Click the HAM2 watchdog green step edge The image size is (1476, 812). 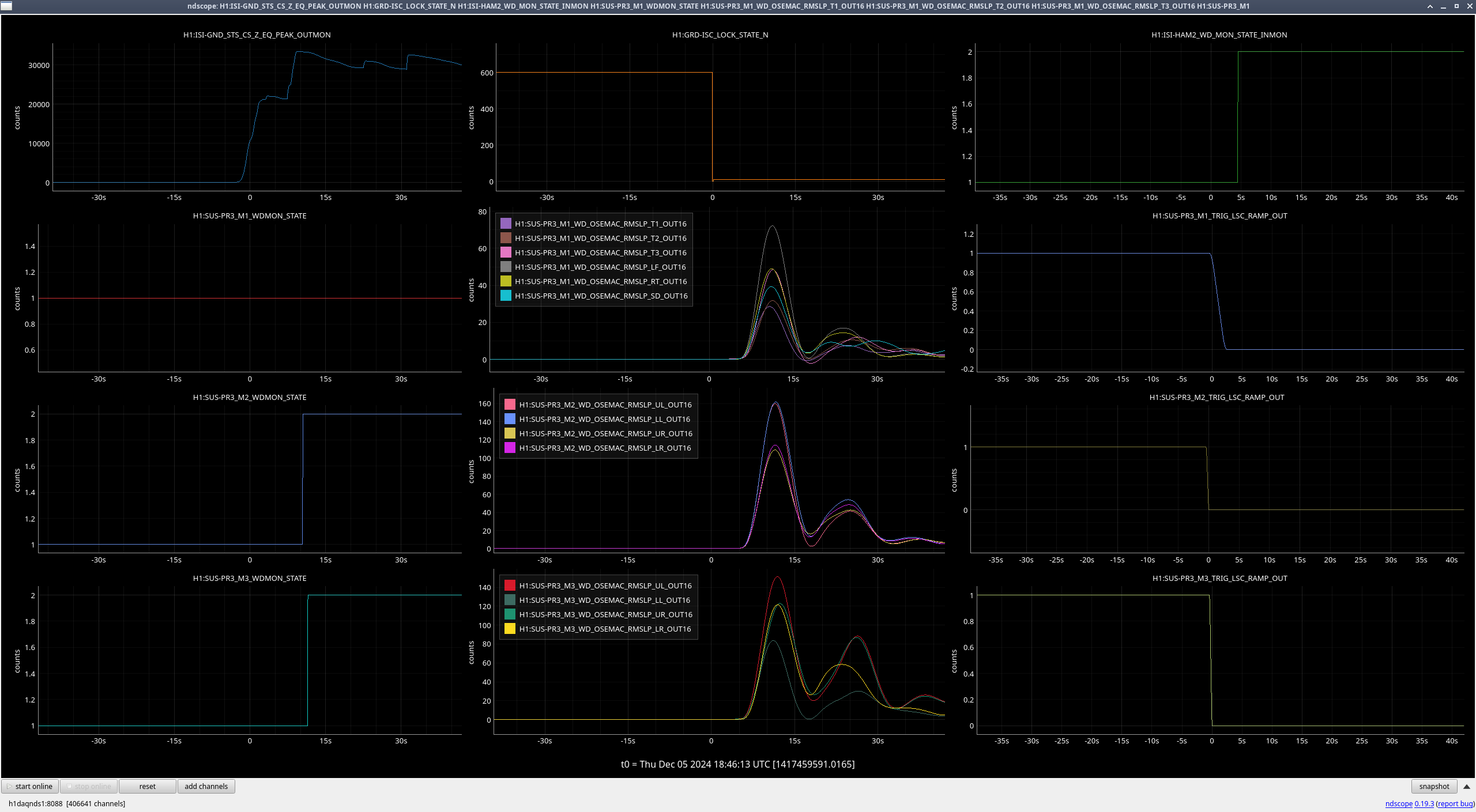coord(1238,117)
